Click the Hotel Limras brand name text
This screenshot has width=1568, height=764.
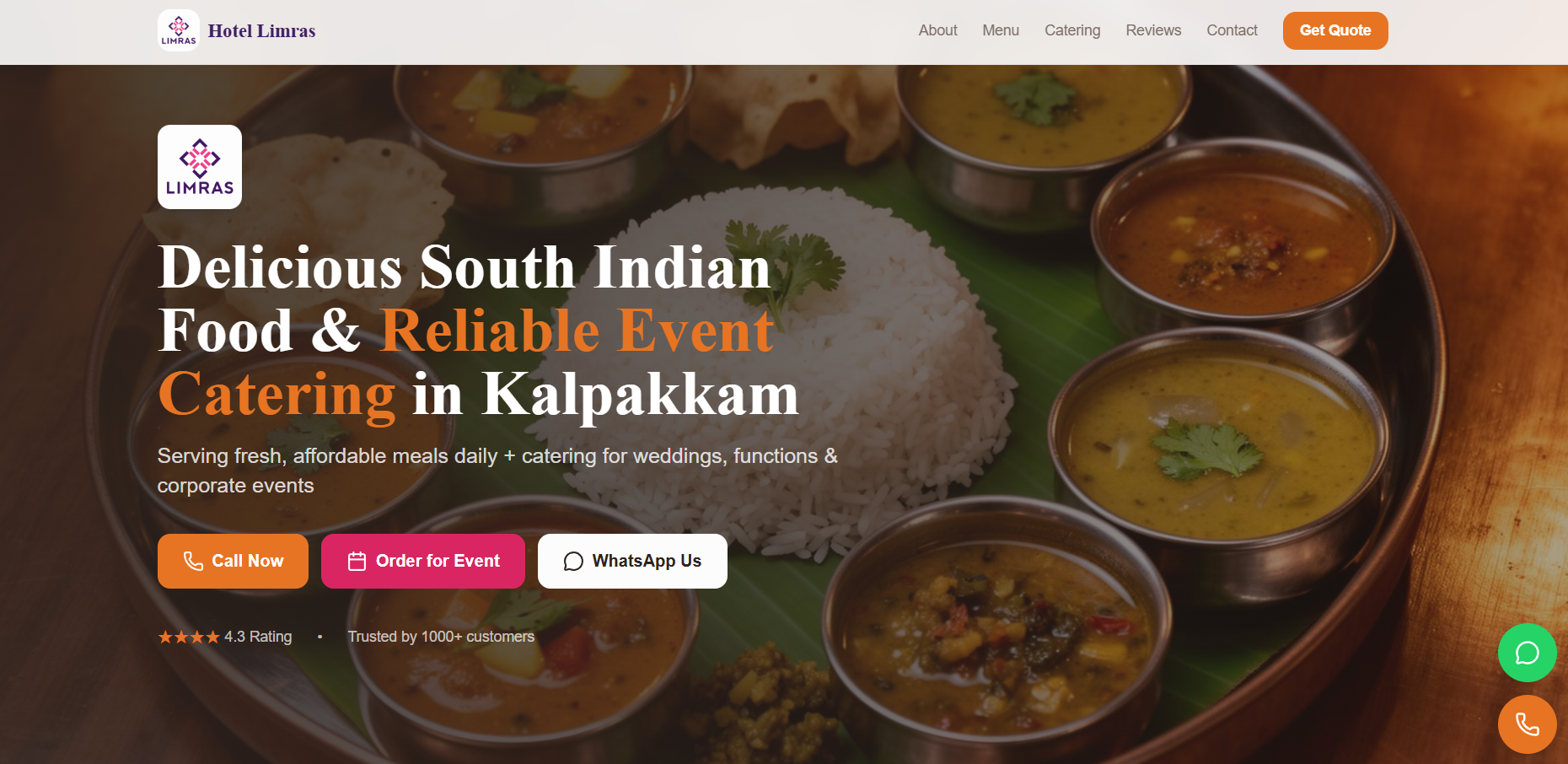point(261,31)
